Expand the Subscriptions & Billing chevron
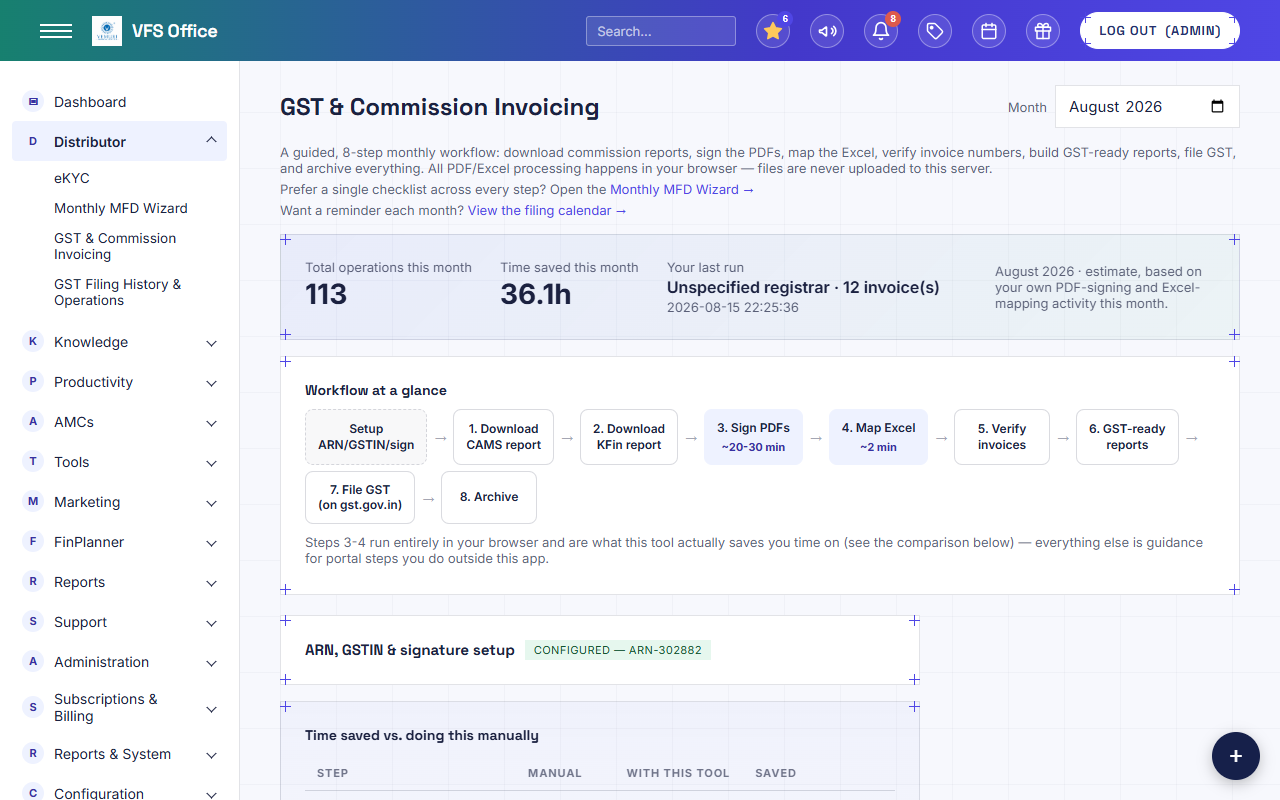The height and width of the screenshot is (800, 1280). (x=211, y=709)
